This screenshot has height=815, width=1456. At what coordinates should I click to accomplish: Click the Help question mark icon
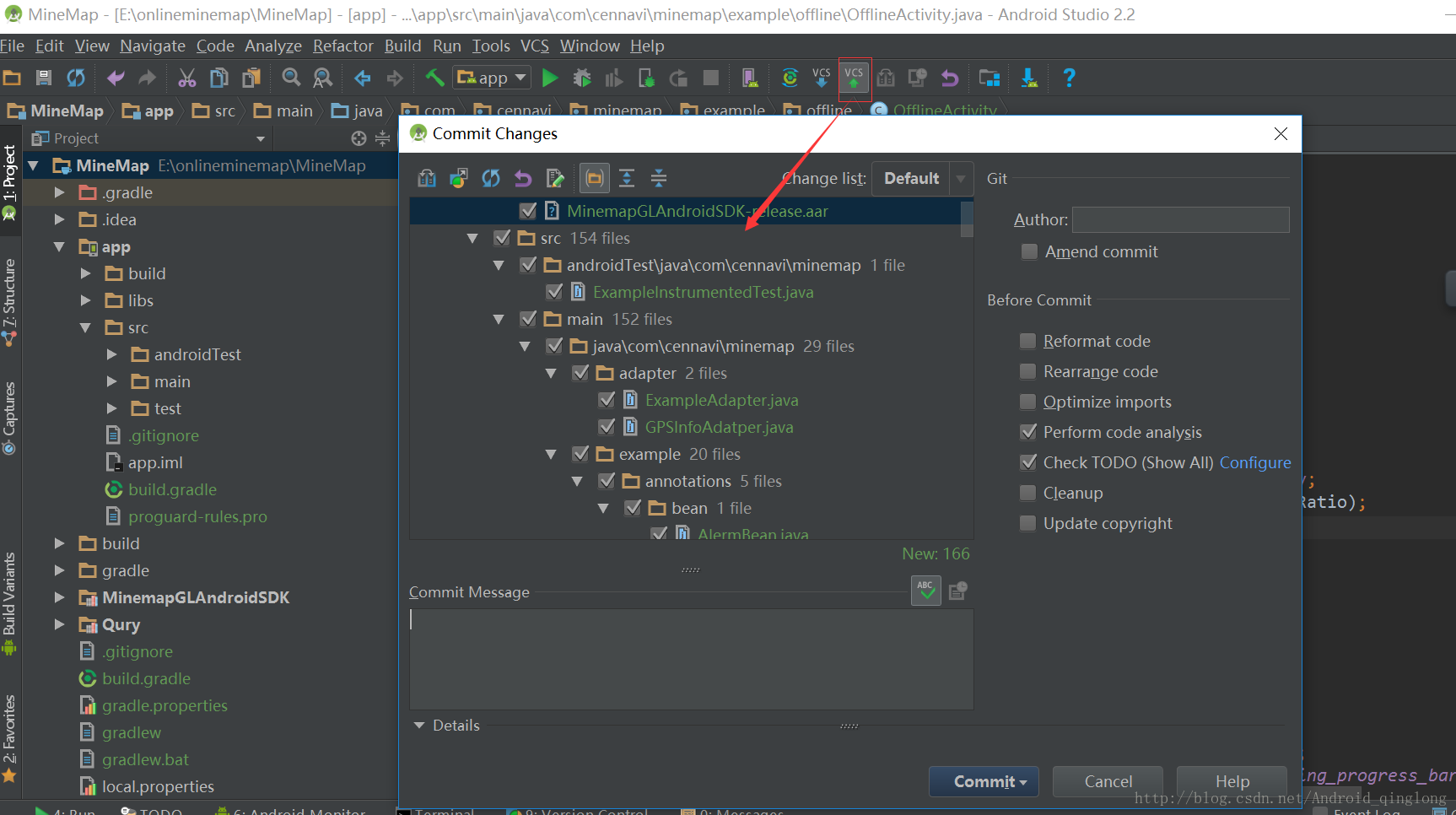pos(1069,78)
